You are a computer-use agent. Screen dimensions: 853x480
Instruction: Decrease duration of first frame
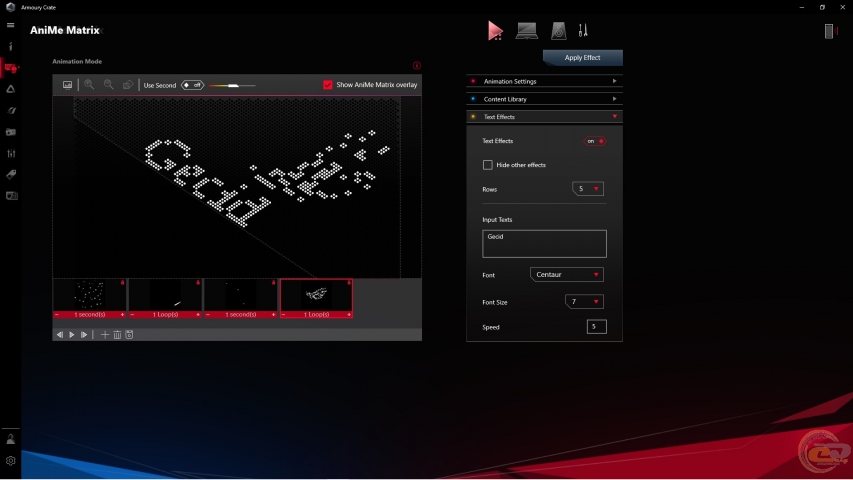point(57,315)
